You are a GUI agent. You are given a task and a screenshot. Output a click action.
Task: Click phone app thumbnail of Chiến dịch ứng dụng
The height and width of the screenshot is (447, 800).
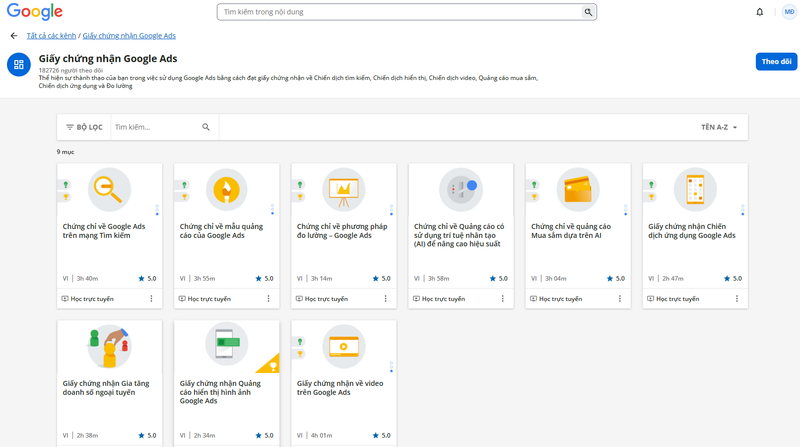695,189
